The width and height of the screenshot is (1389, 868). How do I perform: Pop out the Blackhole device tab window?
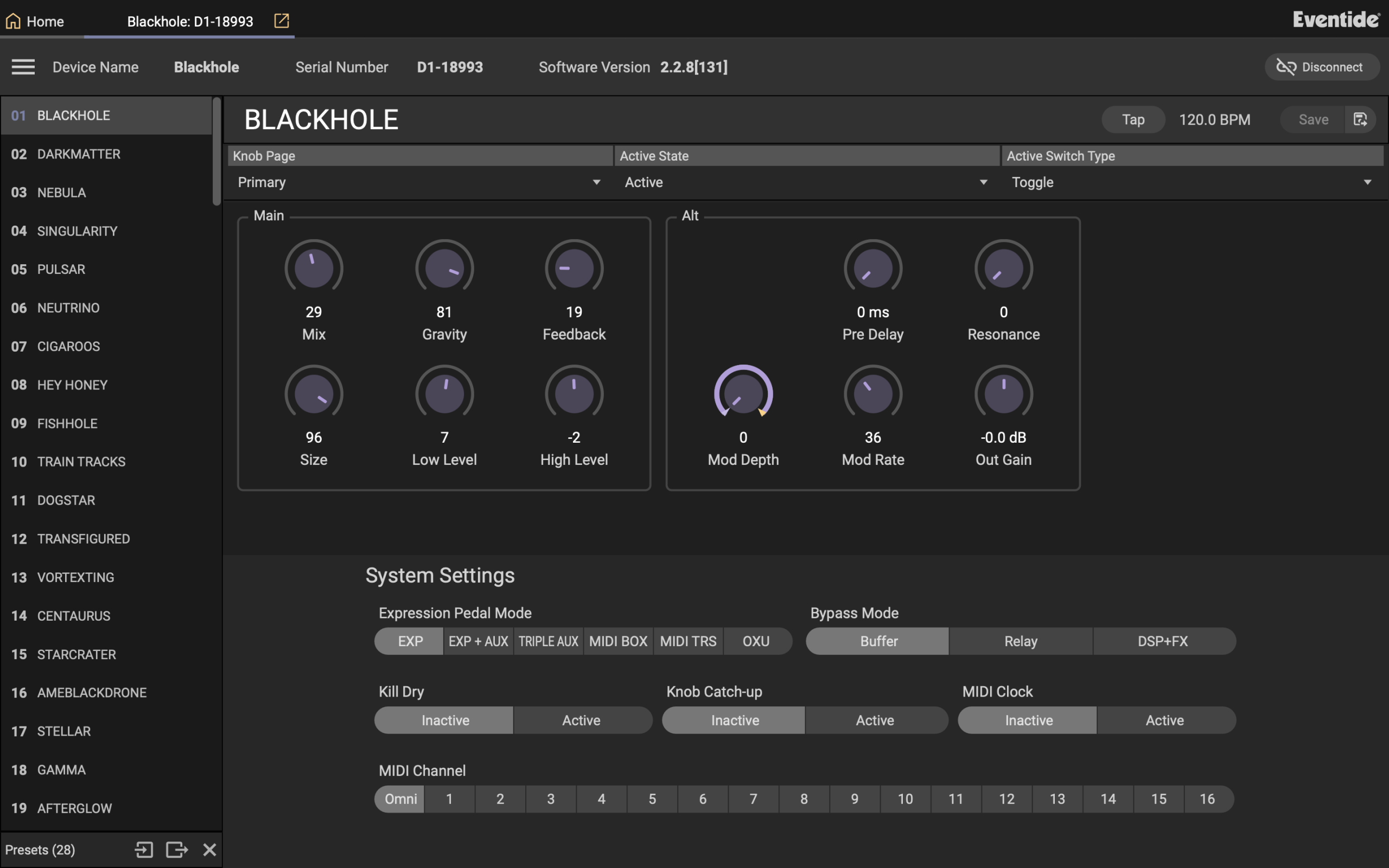281,21
